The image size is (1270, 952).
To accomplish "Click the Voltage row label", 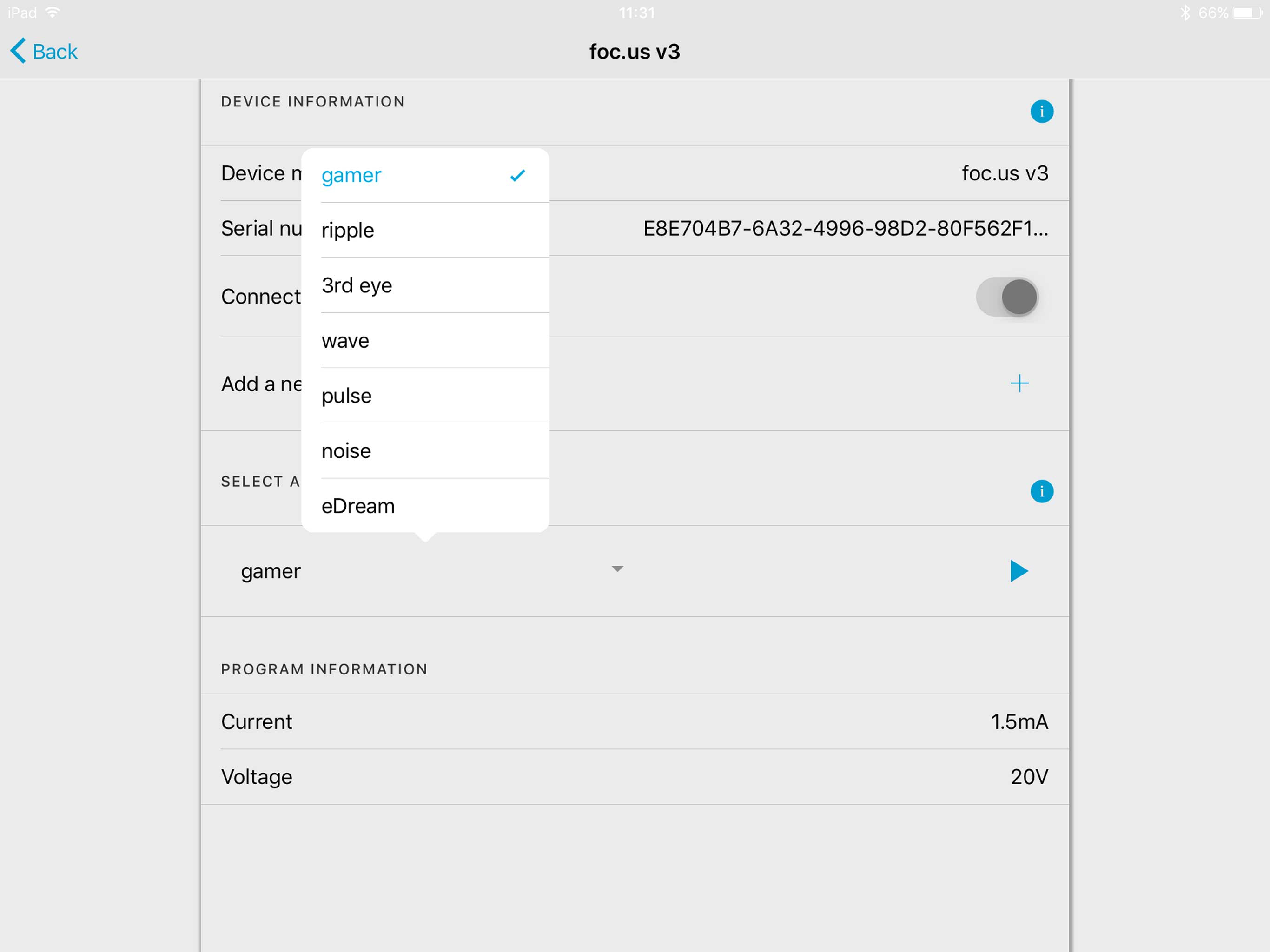I will (257, 777).
